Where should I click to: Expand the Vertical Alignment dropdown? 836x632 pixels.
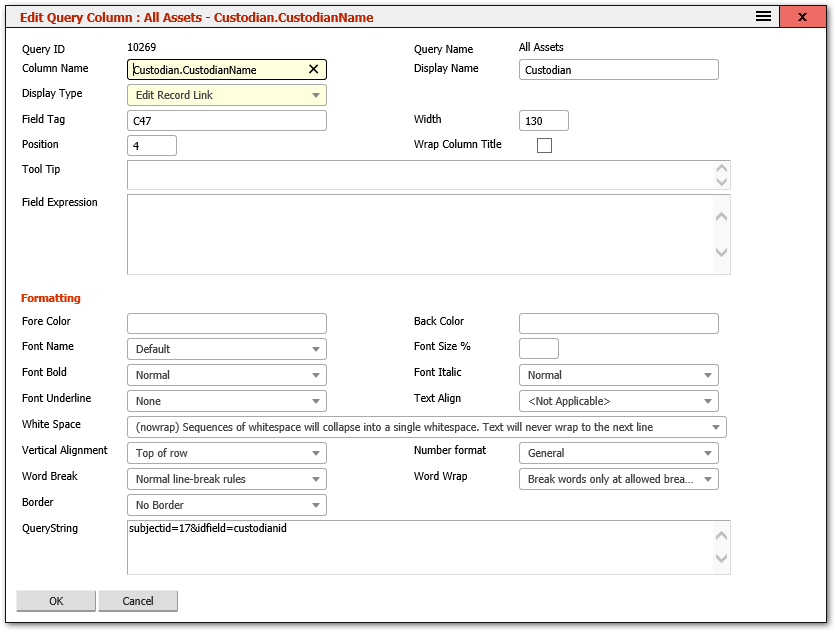pyautogui.click(x=318, y=452)
